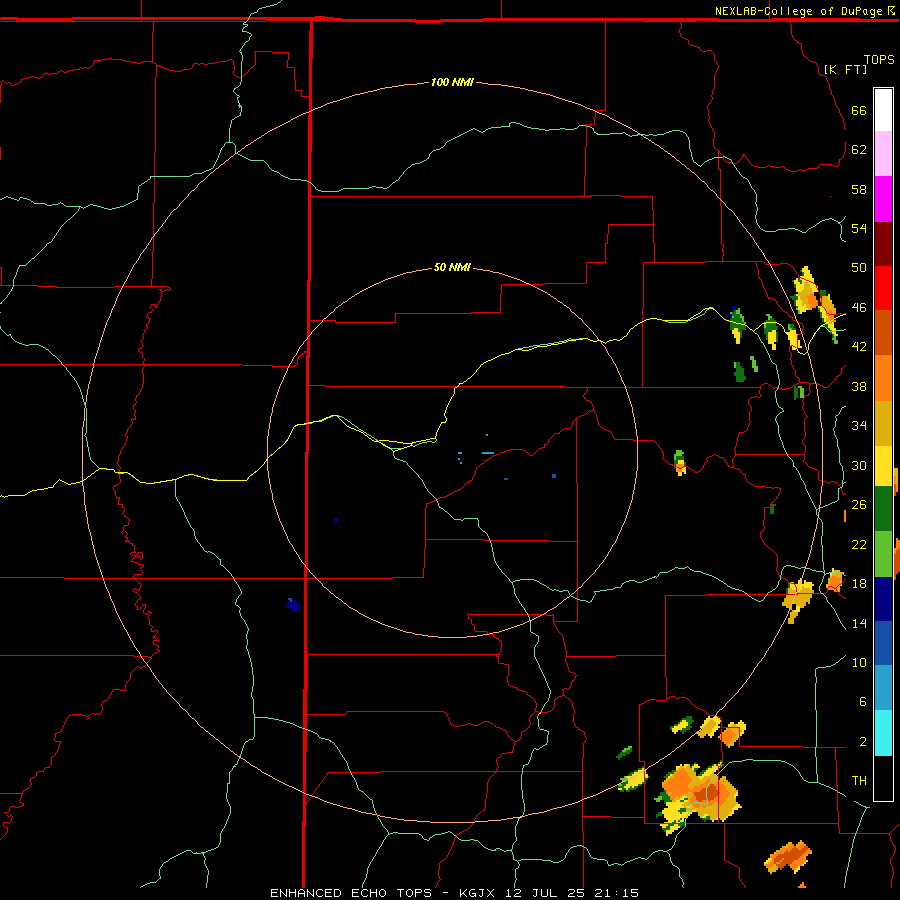Click the small navy echo southwest of center
Viewport: 900px width, 900px height.
pos(293,605)
